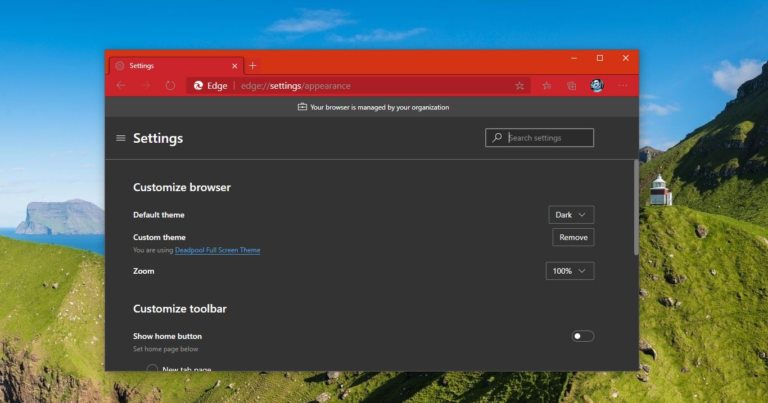Close the Settings tab
Screen dimensions: 768x403
tap(235, 66)
